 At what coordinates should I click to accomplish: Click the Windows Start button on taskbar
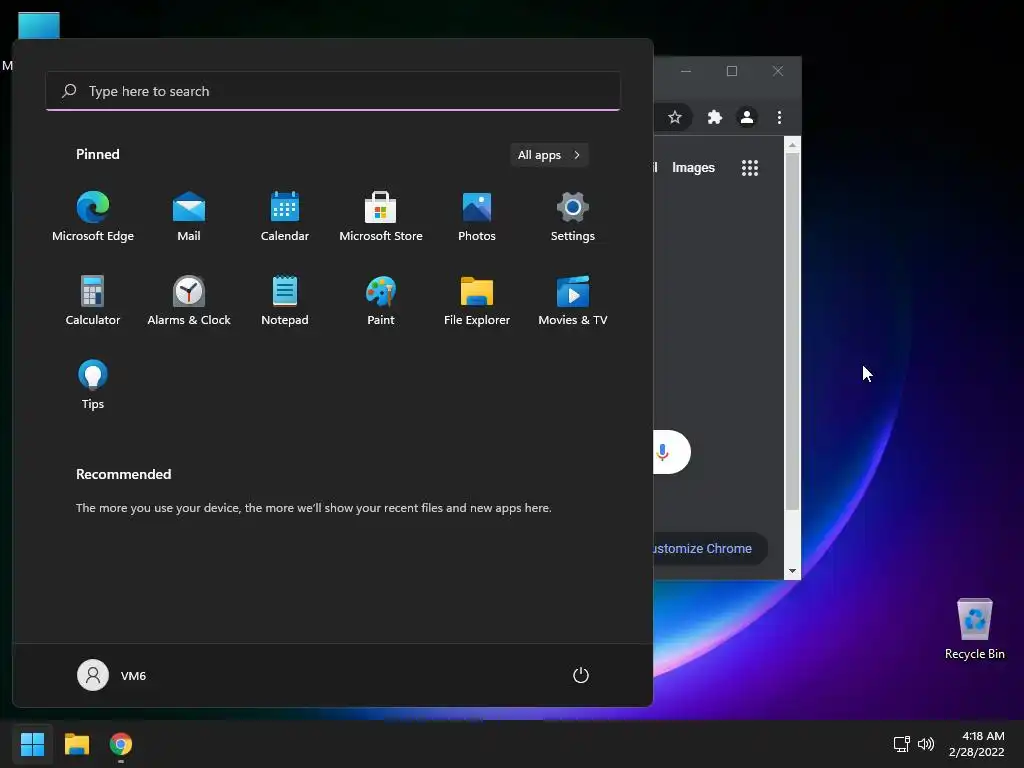click(32, 744)
